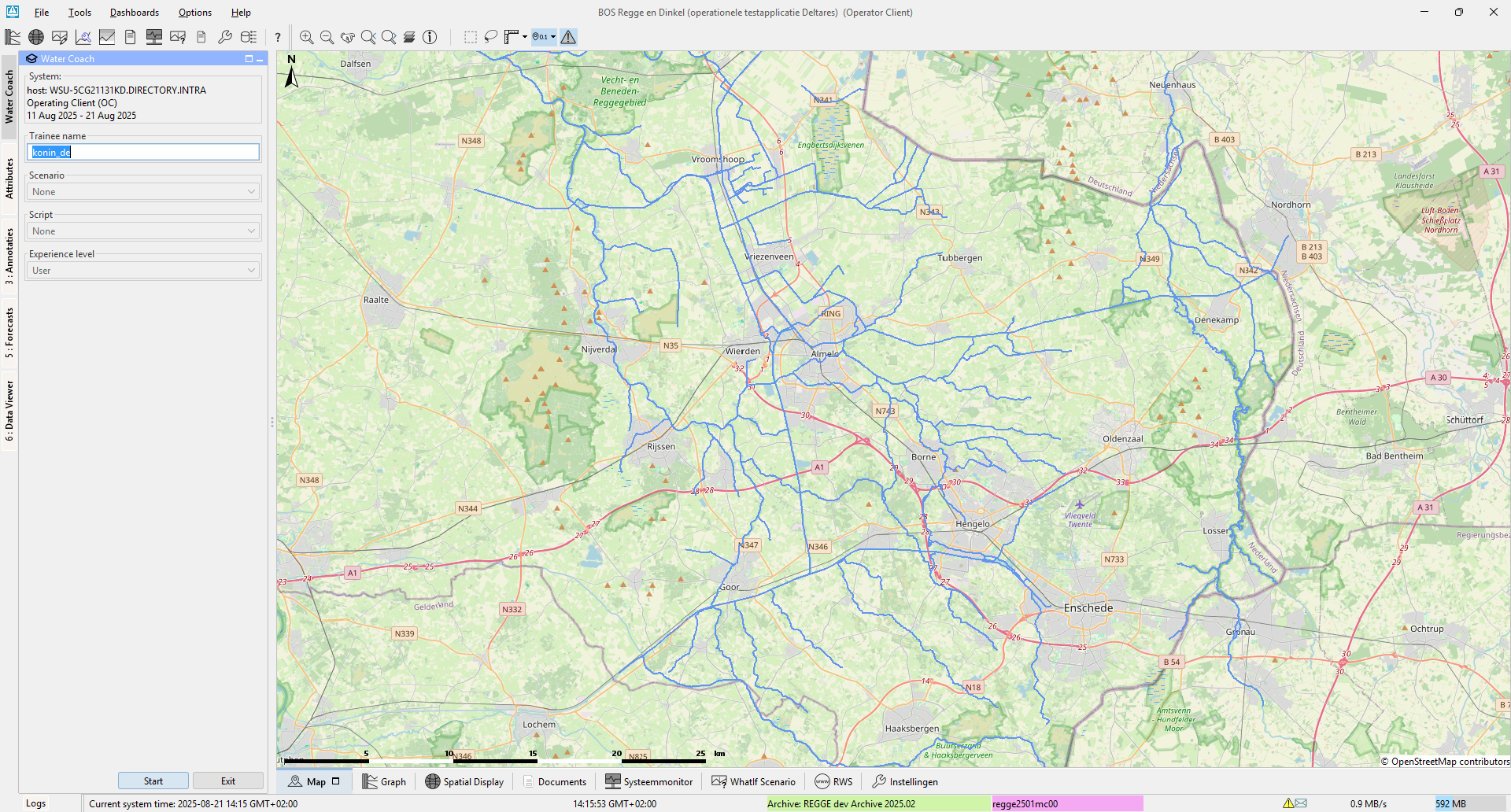
Task: Expand the Script dropdown
Action: pos(143,231)
